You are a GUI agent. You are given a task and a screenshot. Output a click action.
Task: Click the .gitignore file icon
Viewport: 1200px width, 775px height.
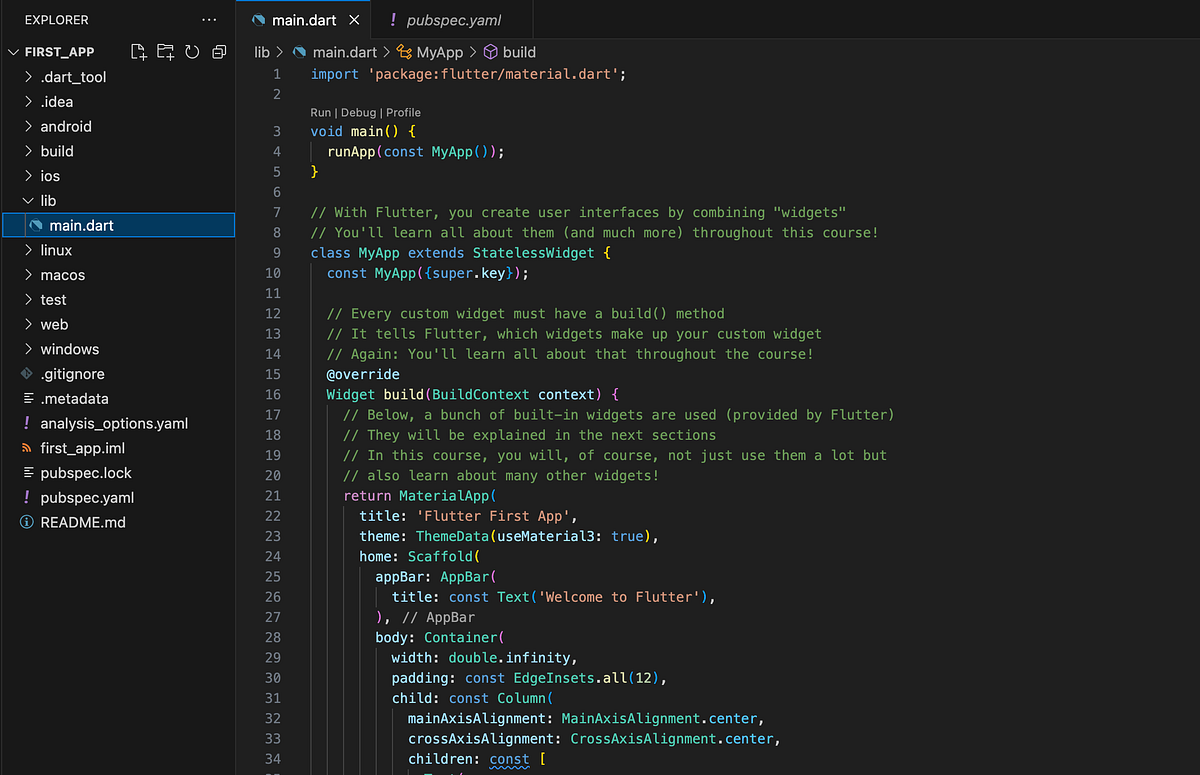click(x=26, y=373)
